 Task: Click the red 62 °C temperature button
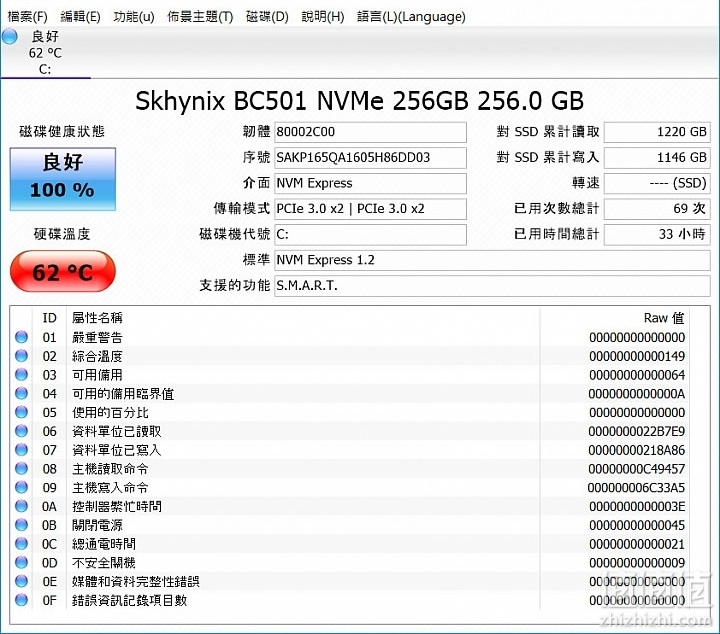pyautogui.click(x=63, y=272)
